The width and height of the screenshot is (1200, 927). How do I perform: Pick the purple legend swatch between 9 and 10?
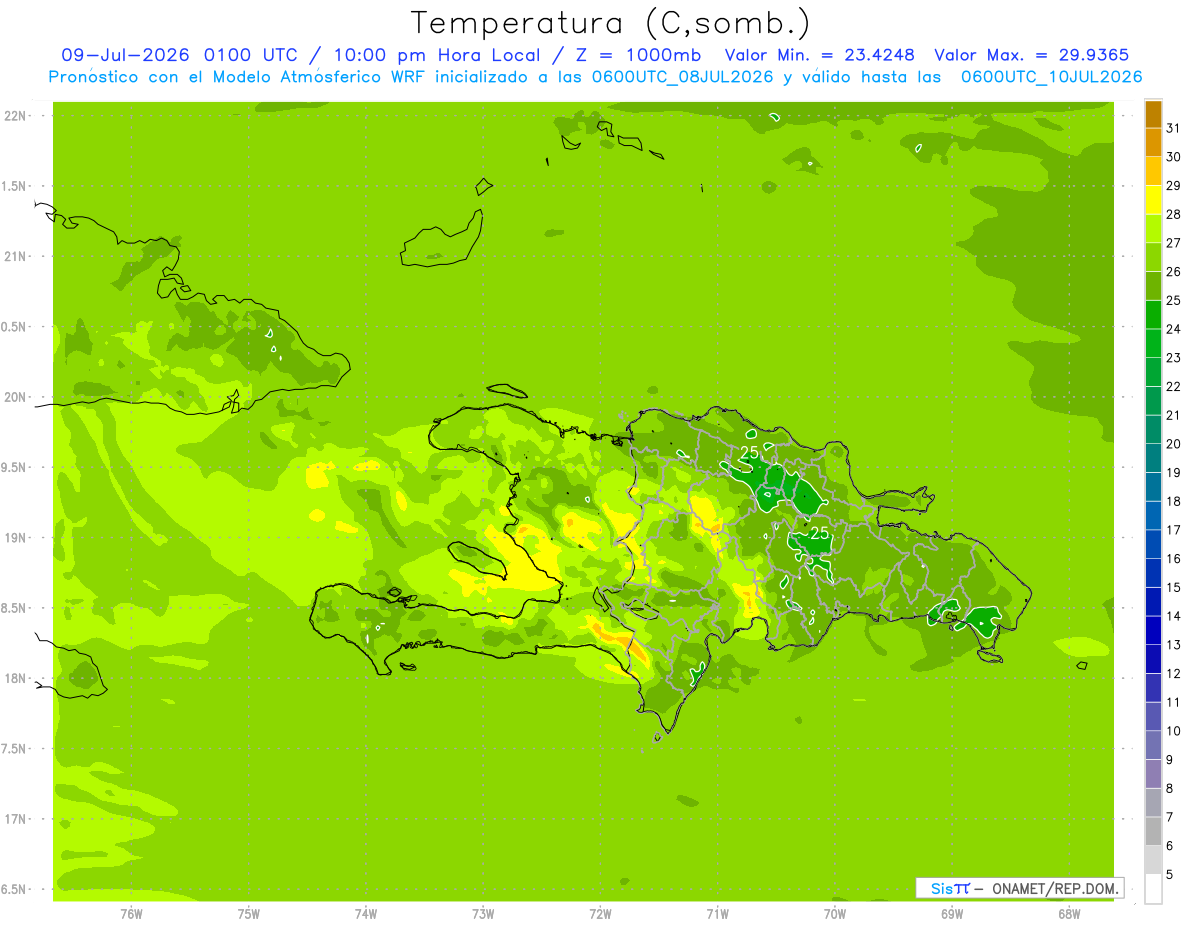tap(1153, 745)
